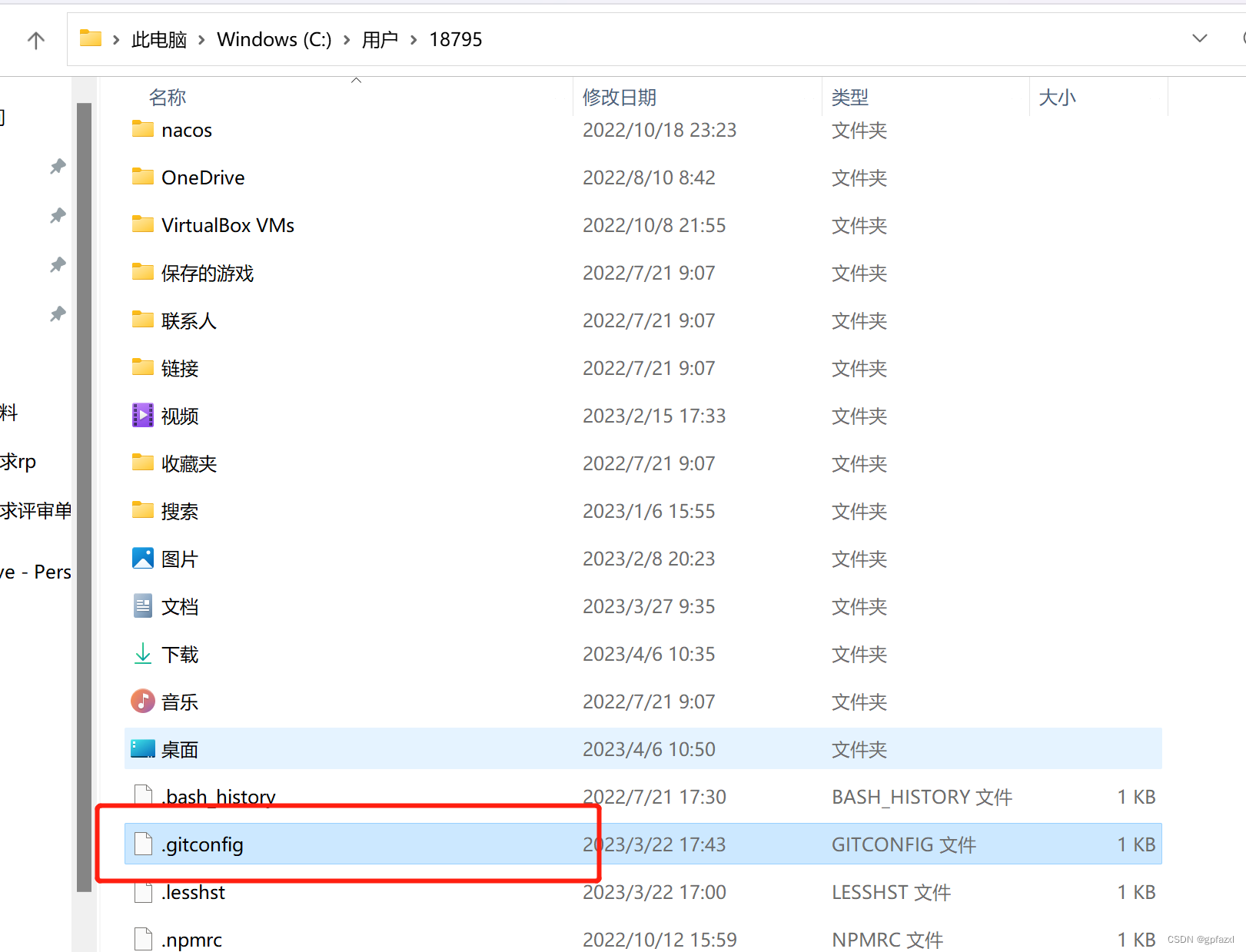The height and width of the screenshot is (952, 1246).
Task: Open address bar history dropdown
Action: [x=1199, y=38]
